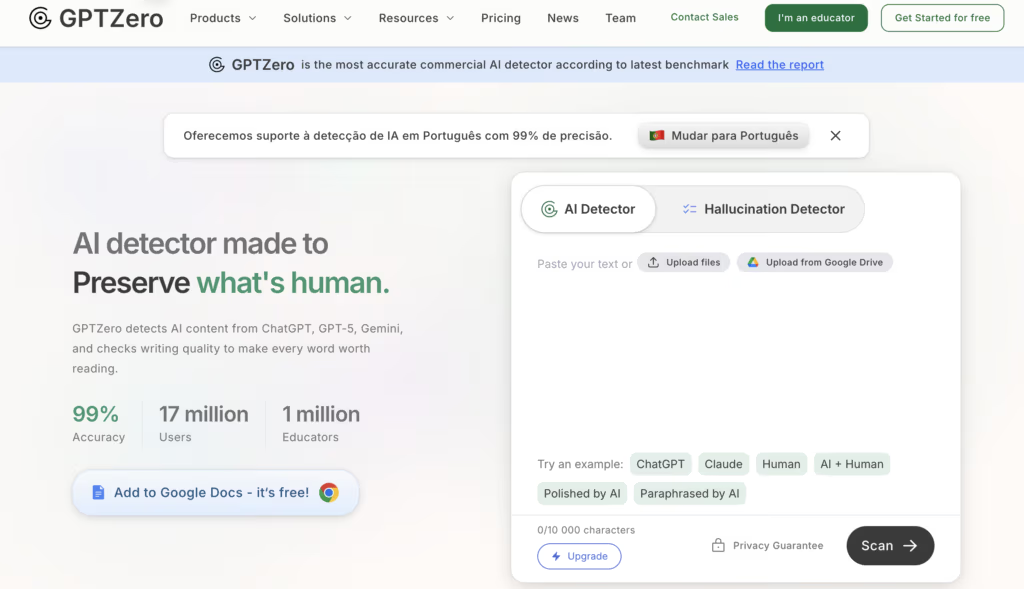Open the Pricing page
This screenshot has width=1024, height=589.
point(500,18)
